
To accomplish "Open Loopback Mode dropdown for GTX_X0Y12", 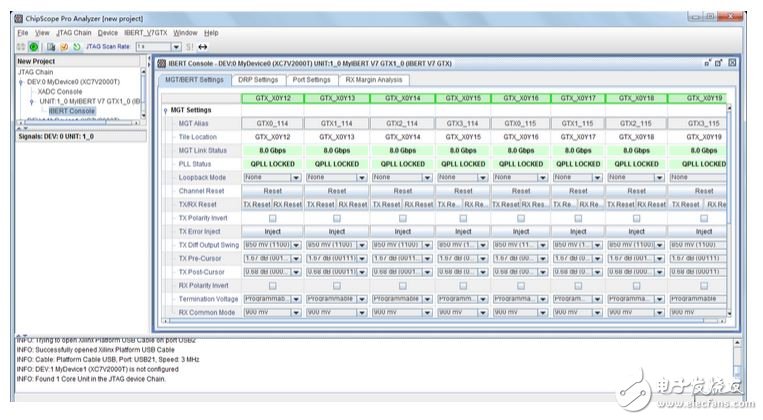I will 297,177.
